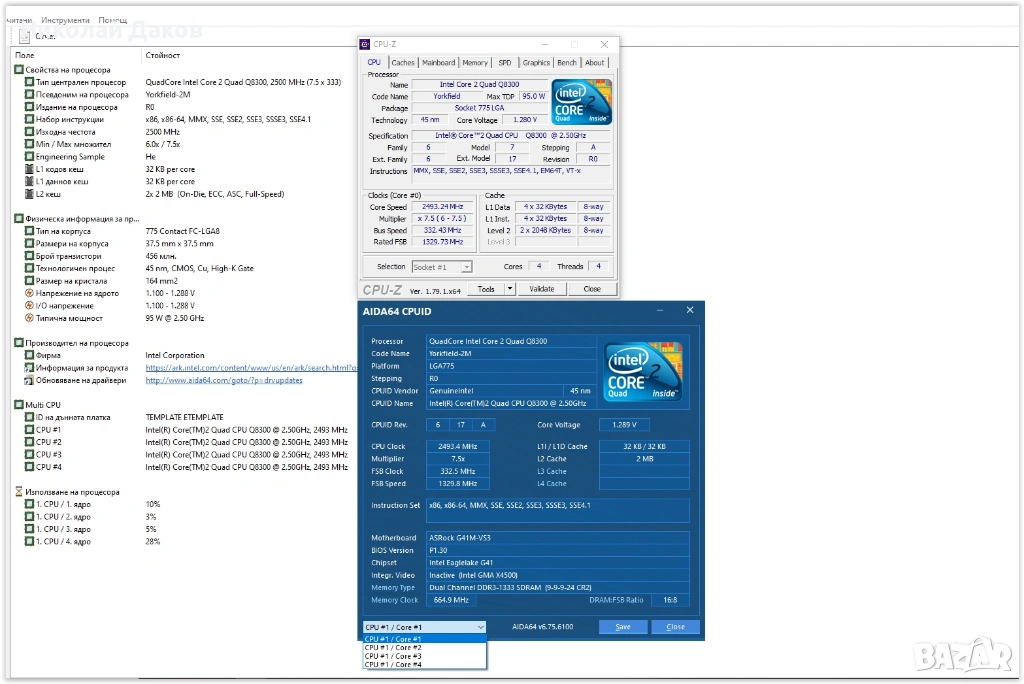Open the aida64.com driver updates link
Image resolution: width=1024 pixels, height=684 pixels.
(224, 380)
